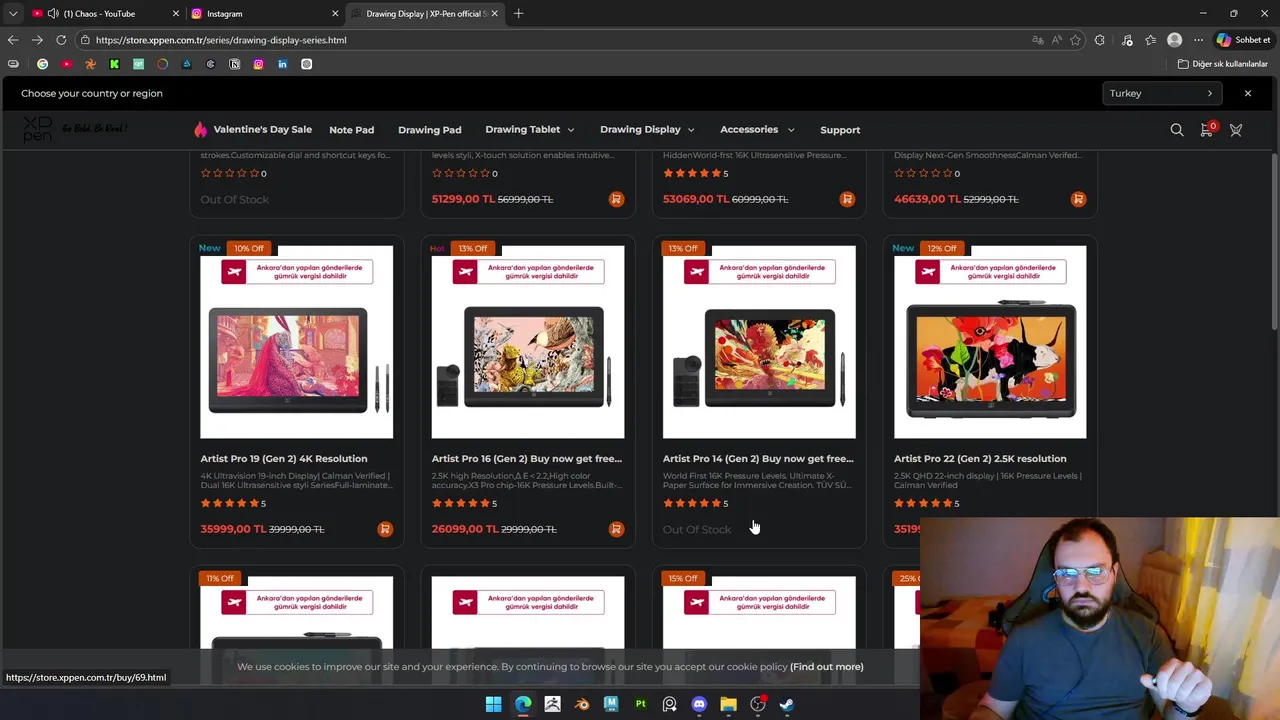
Task: Open Discord from the taskbar
Action: tap(699, 704)
